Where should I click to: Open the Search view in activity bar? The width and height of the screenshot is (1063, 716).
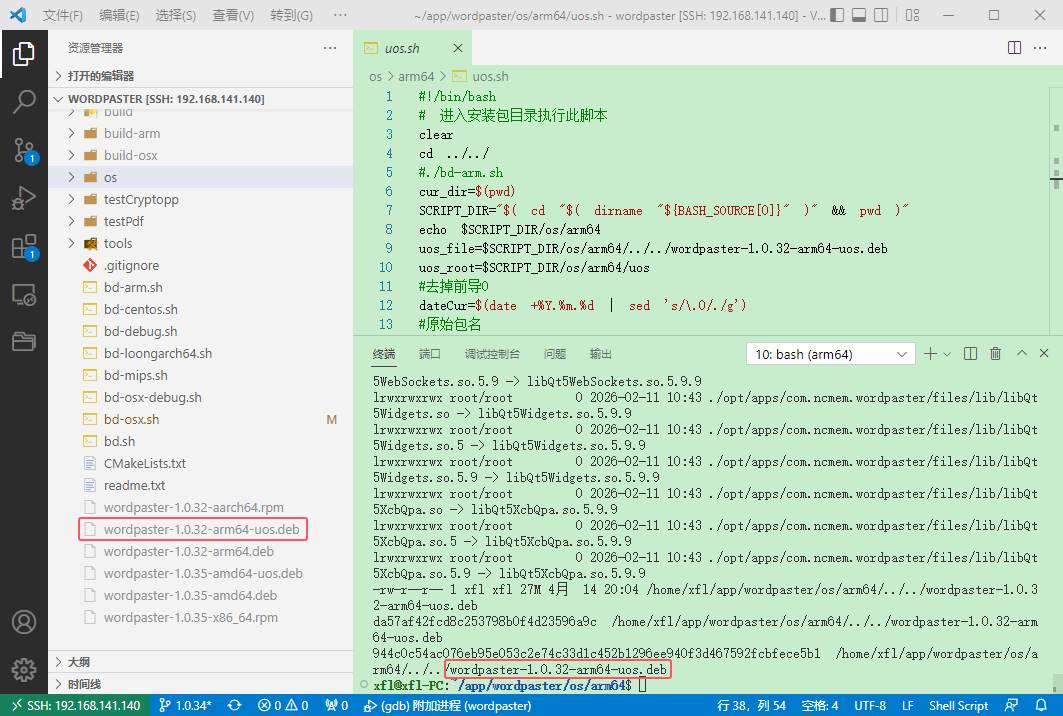[24, 101]
